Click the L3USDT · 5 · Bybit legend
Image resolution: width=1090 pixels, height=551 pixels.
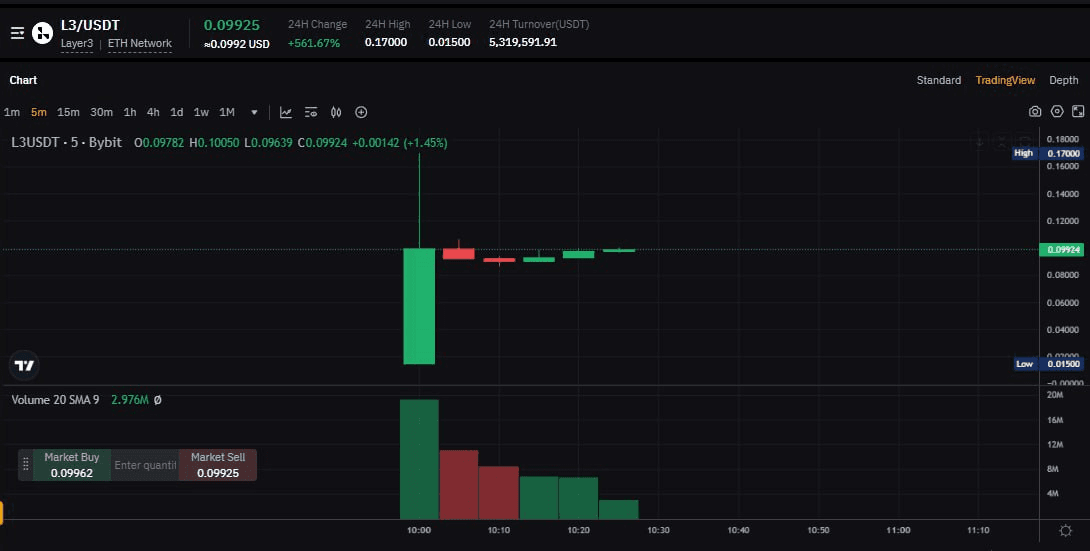pyautogui.click(x=67, y=142)
